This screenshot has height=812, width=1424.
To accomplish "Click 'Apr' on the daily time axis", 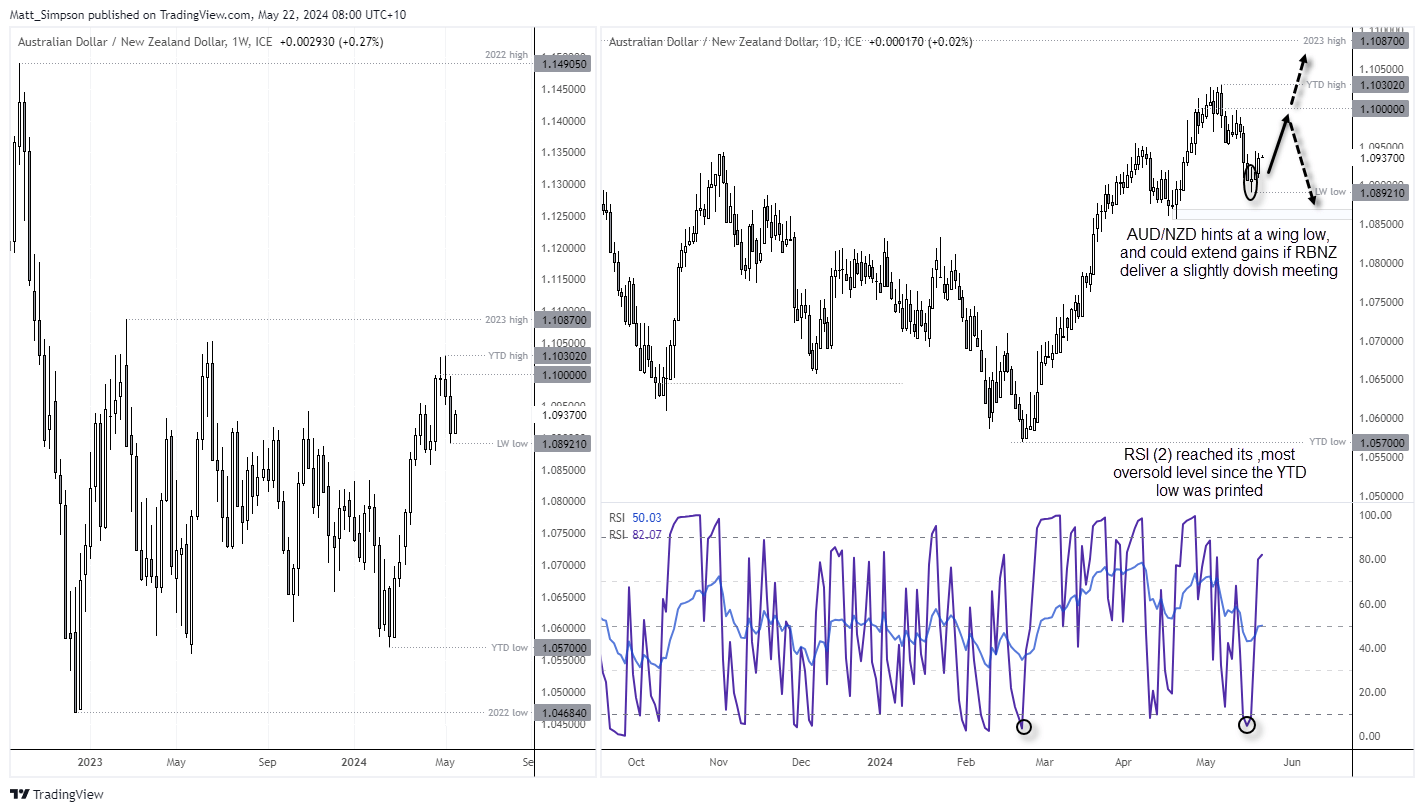I will point(1124,762).
